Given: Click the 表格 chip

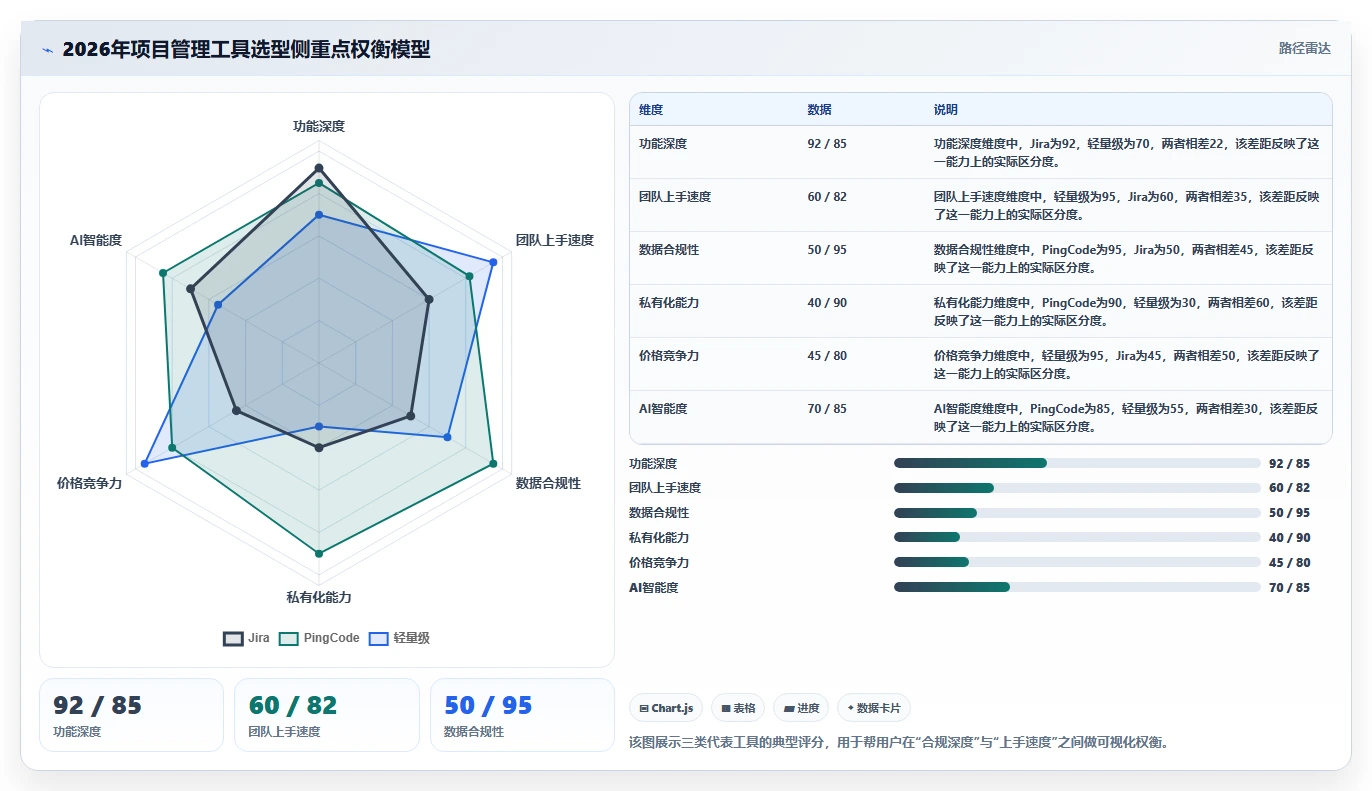Looking at the screenshot, I should click(x=739, y=708).
